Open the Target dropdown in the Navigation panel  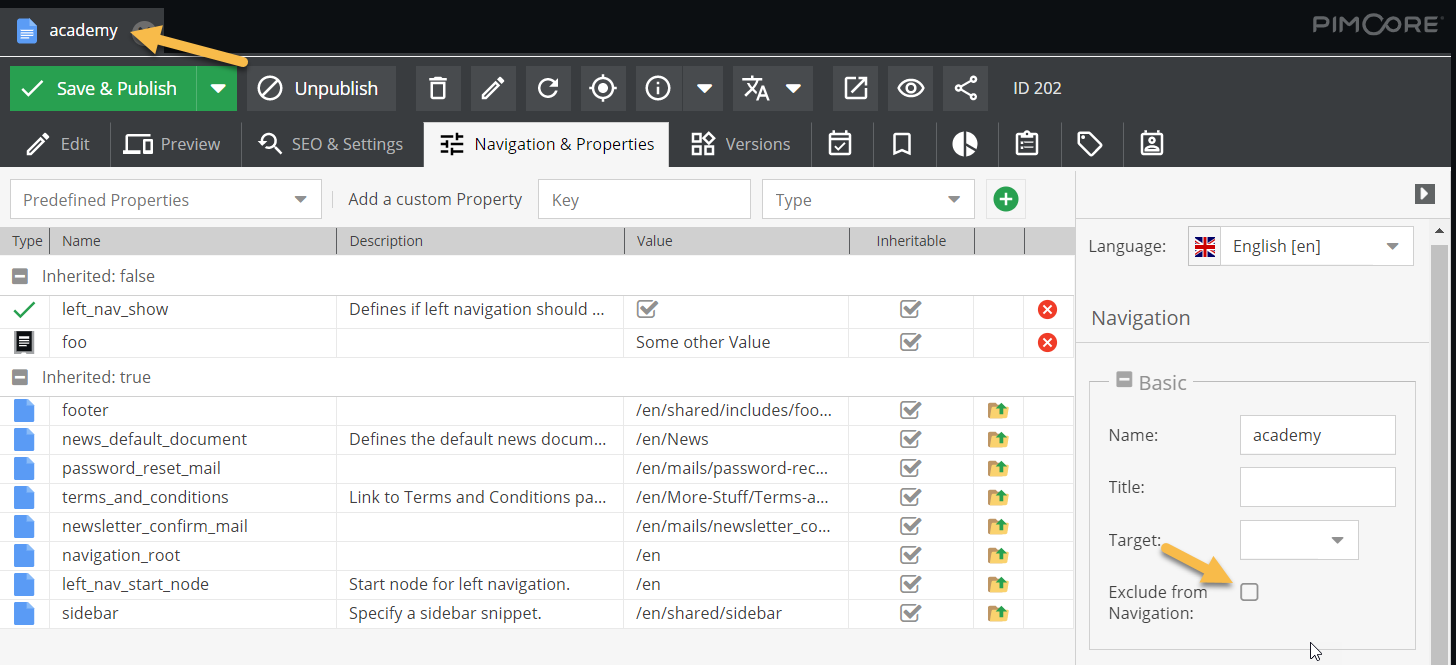1299,540
